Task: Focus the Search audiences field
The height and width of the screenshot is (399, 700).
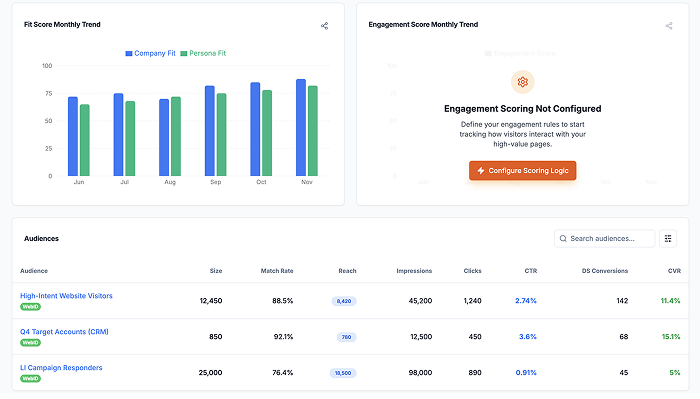Action: (604, 238)
